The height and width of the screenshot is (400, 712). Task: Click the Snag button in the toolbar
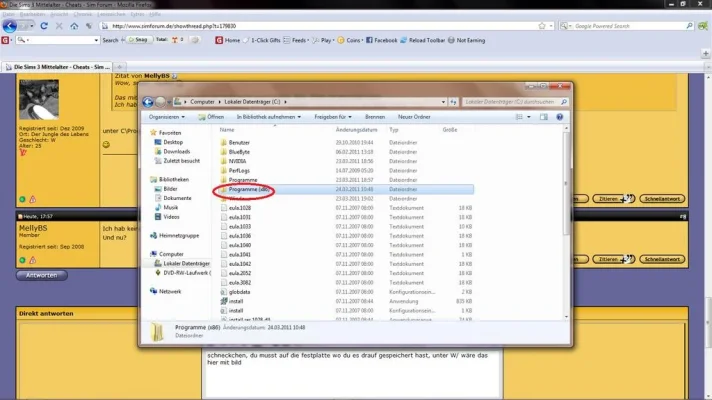click(x=138, y=40)
